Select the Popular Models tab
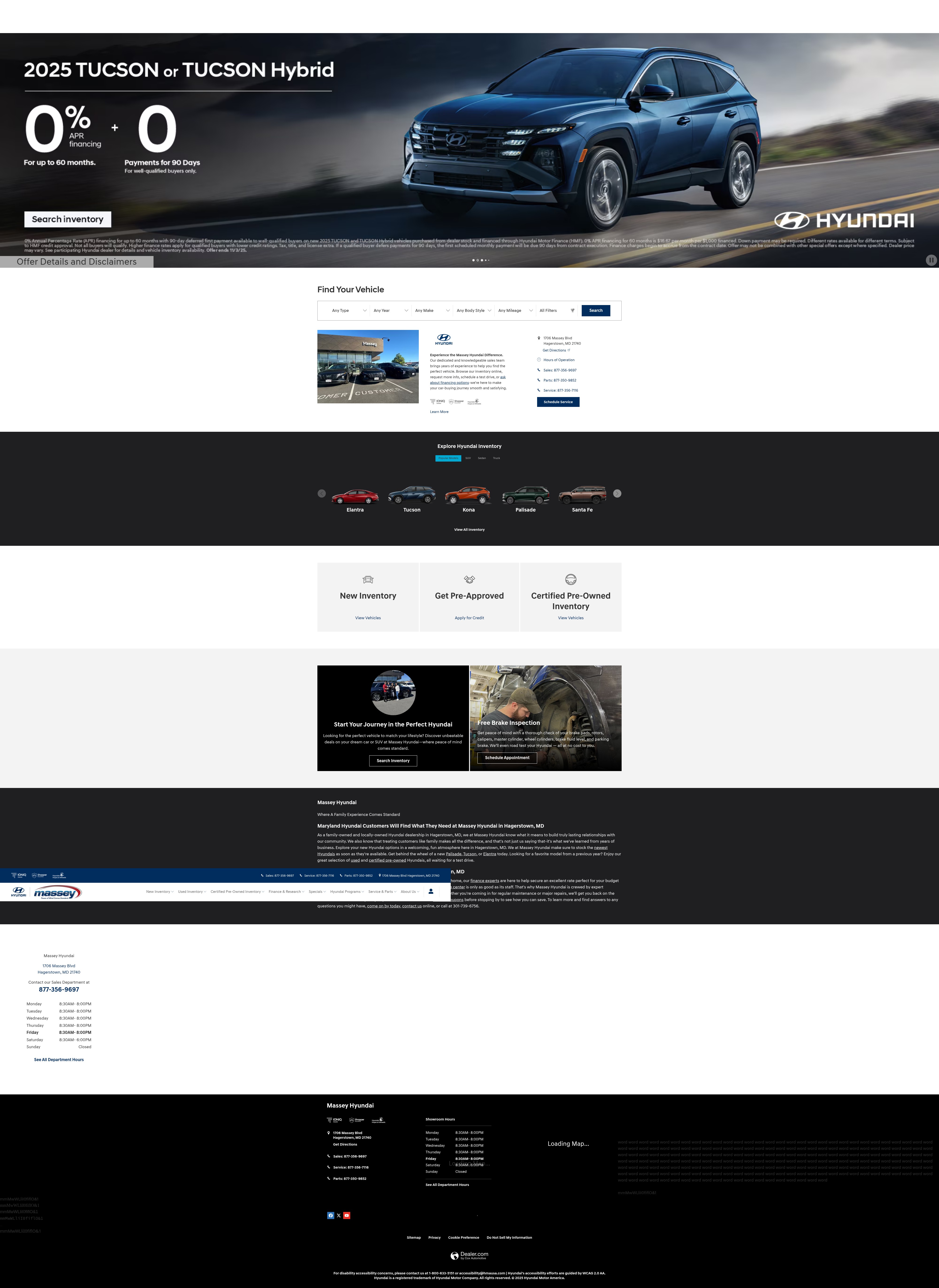939x1288 pixels. click(x=448, y=458)
